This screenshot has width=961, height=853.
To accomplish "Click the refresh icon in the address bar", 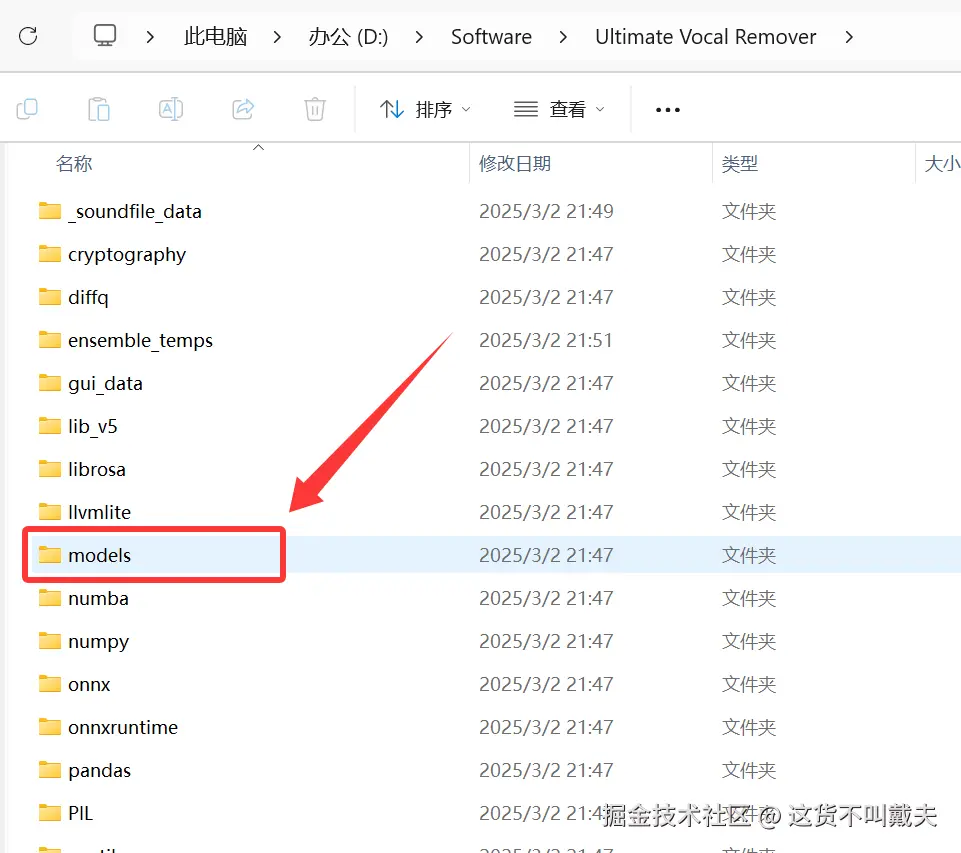I will 28,36.
